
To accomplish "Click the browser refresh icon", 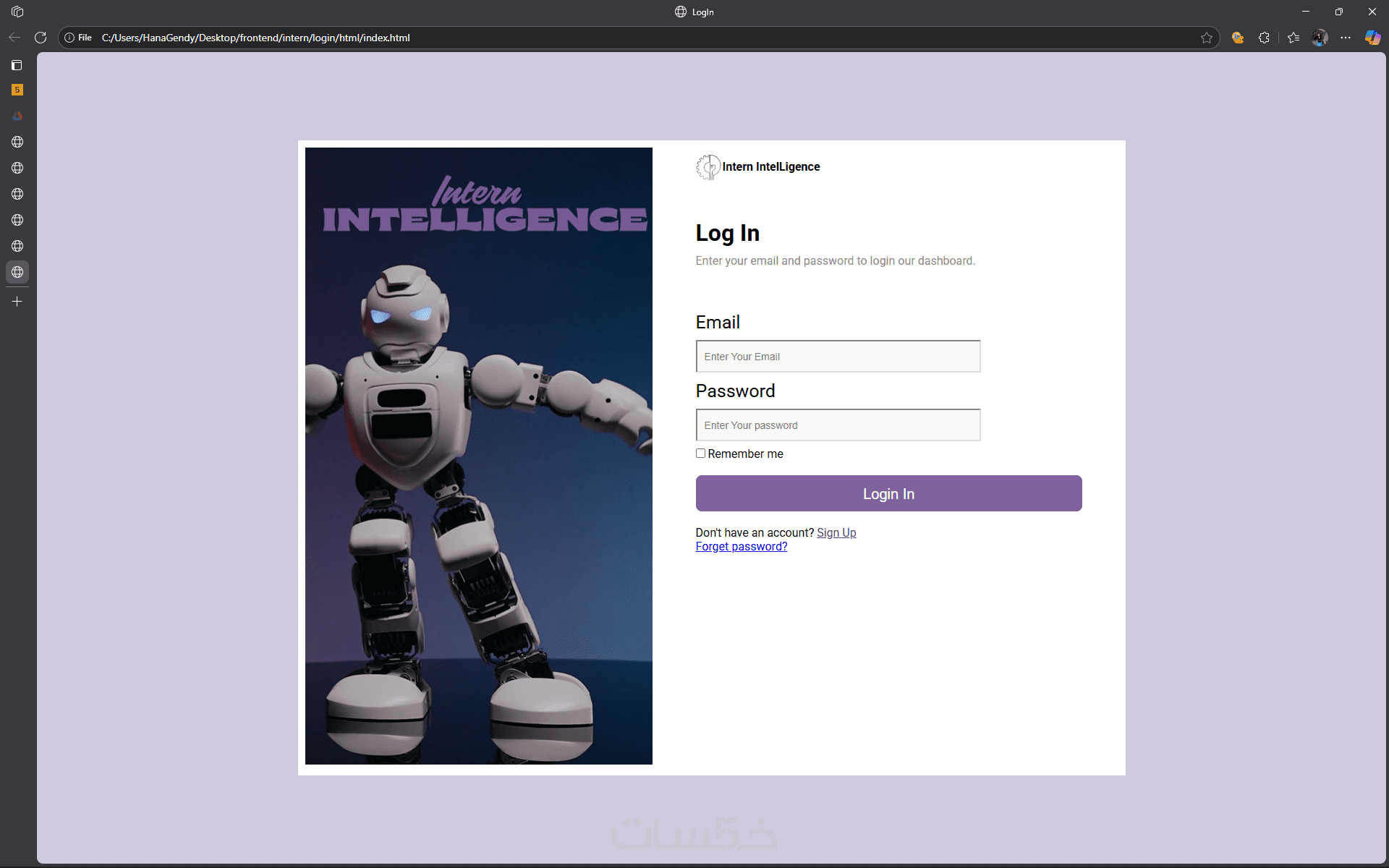I will point(41,38).
